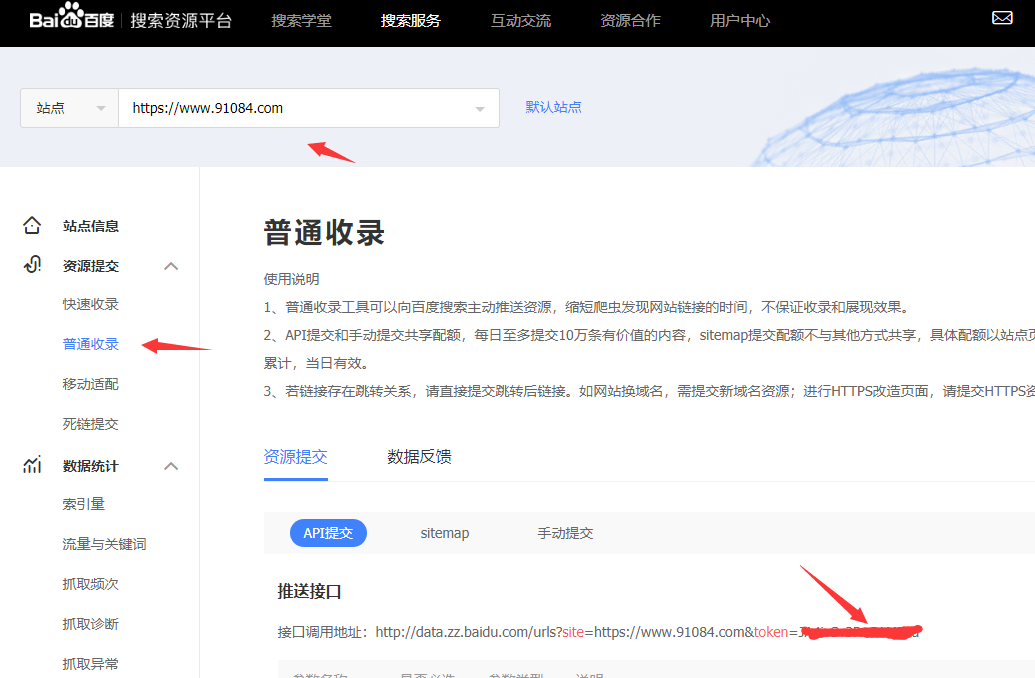Select the sitemap submission option

coord(445,533)
